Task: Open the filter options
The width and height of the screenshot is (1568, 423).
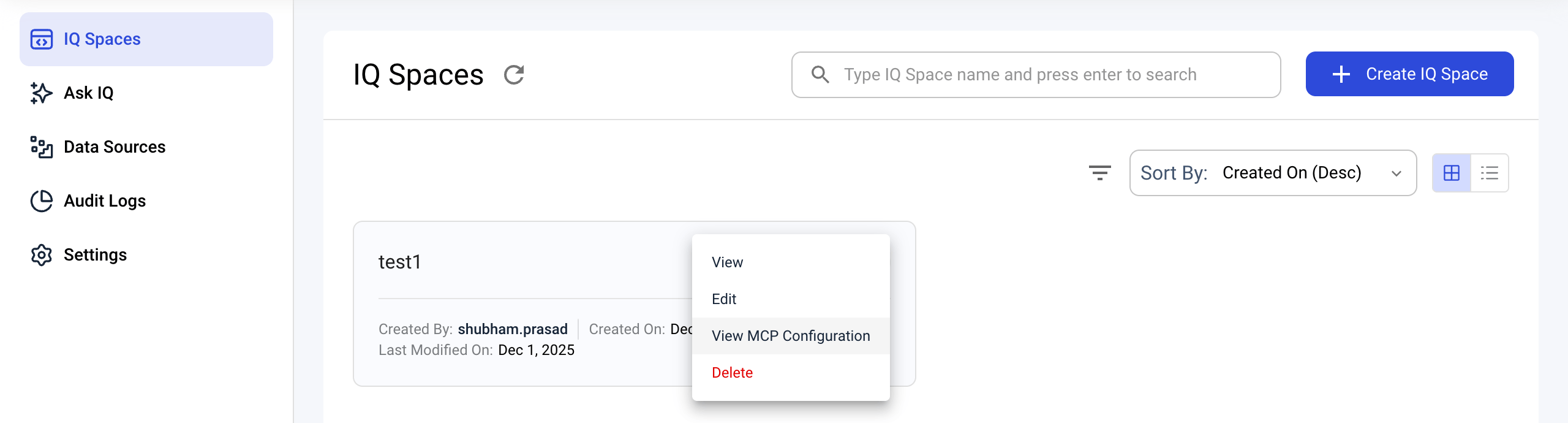Action: click(x=1099, y=173)
